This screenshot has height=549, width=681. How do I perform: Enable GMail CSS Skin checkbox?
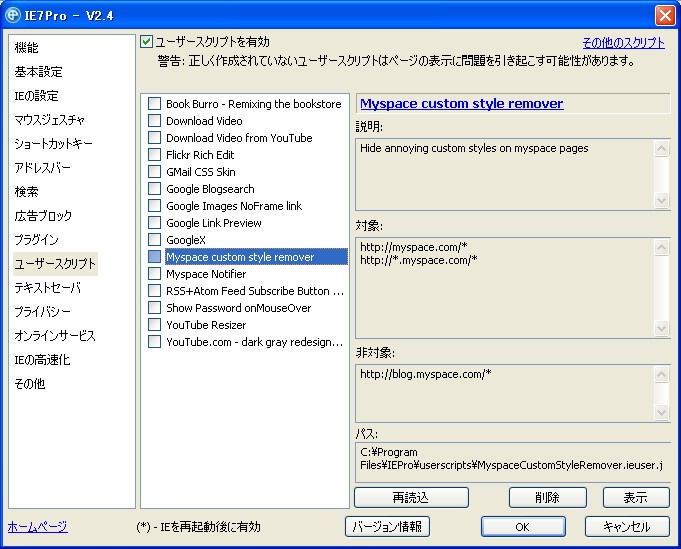[154, 172]
